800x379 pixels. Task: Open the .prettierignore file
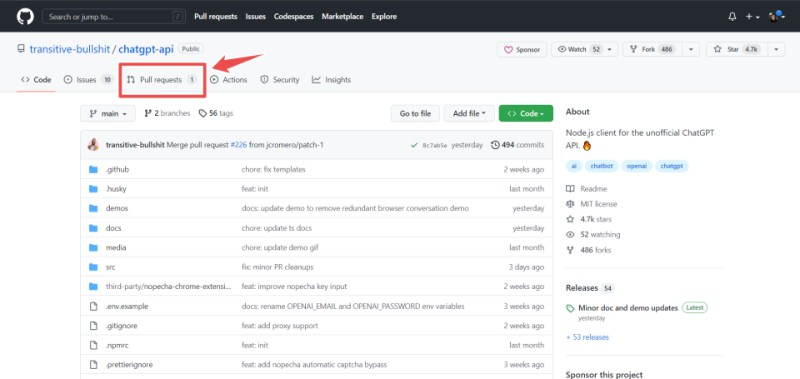click(x=129, y=365)
